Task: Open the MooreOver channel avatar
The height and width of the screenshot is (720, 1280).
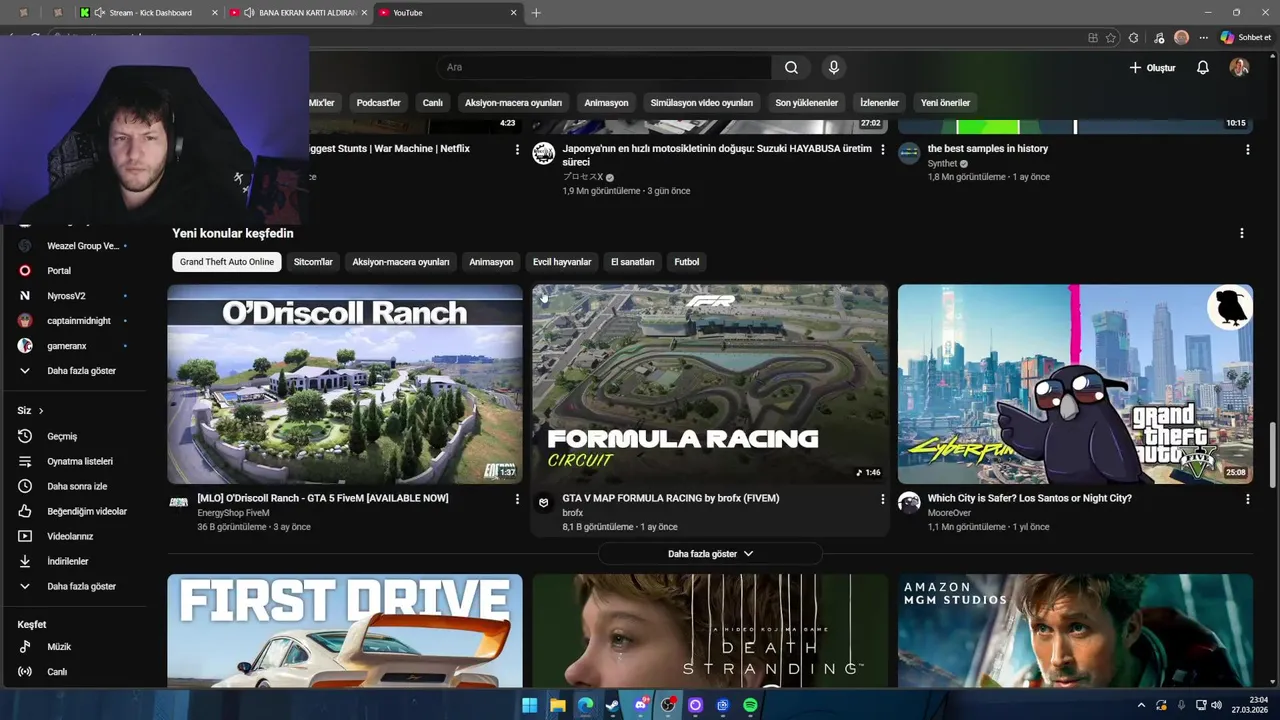Action: (x=909, y=502)
